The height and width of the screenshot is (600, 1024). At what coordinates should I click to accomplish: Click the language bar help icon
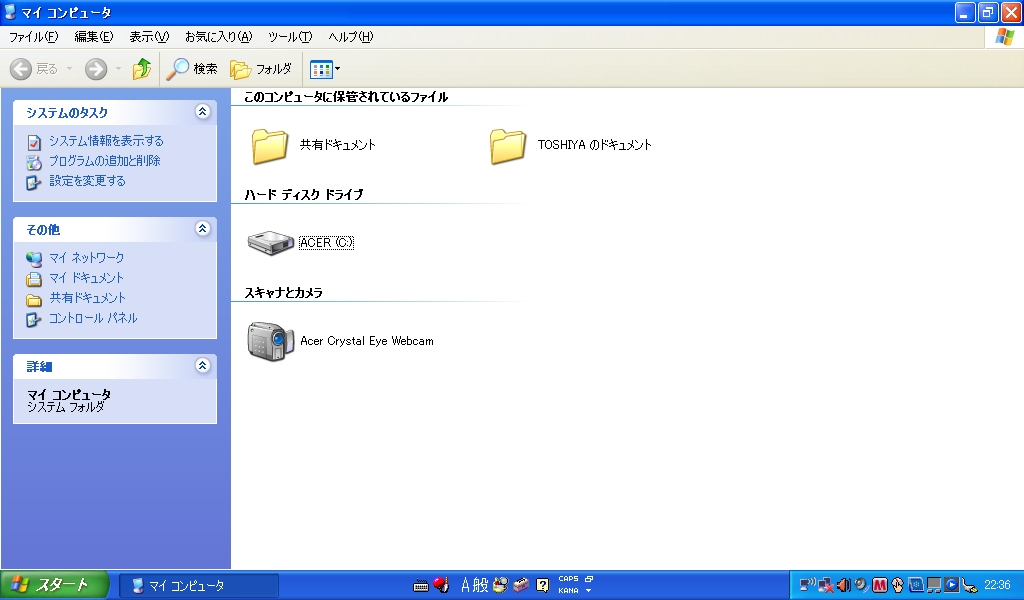tap(542, 585)
